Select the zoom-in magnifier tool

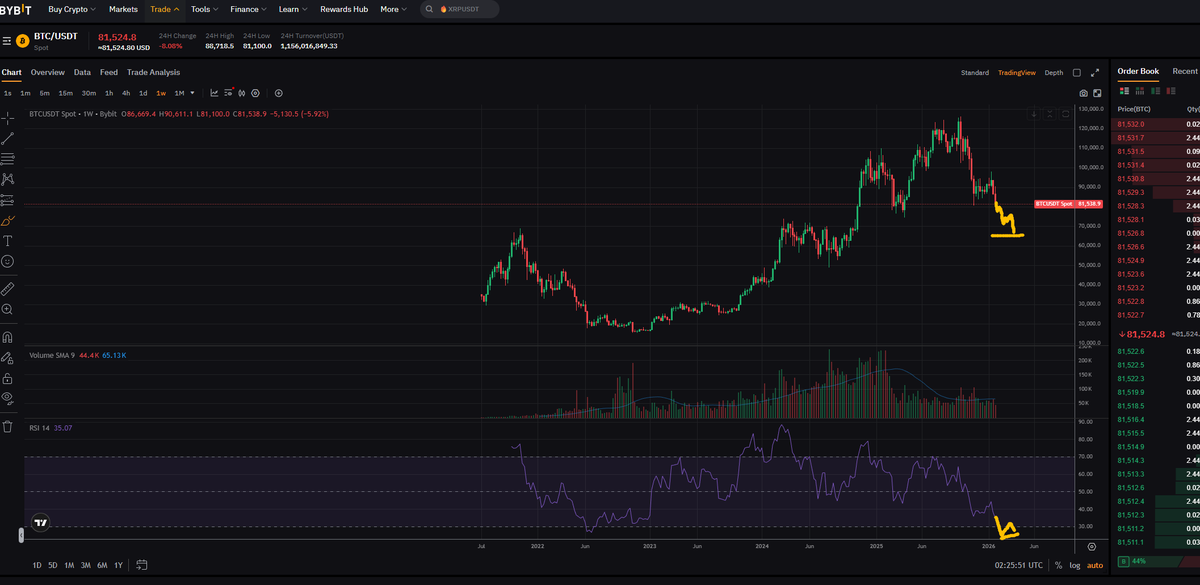[8, 309]
